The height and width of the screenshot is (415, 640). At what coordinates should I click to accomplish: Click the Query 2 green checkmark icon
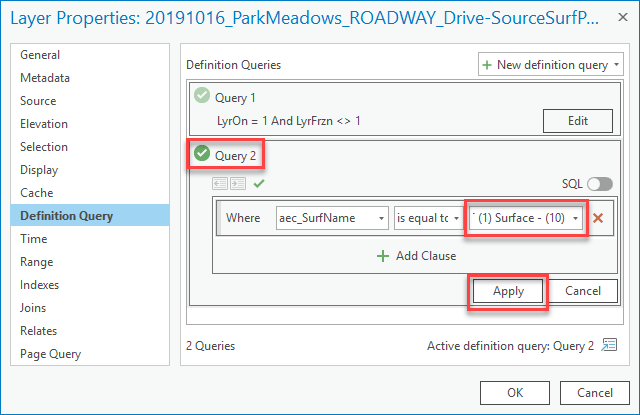pyautogui.click(x=202, y=155)
